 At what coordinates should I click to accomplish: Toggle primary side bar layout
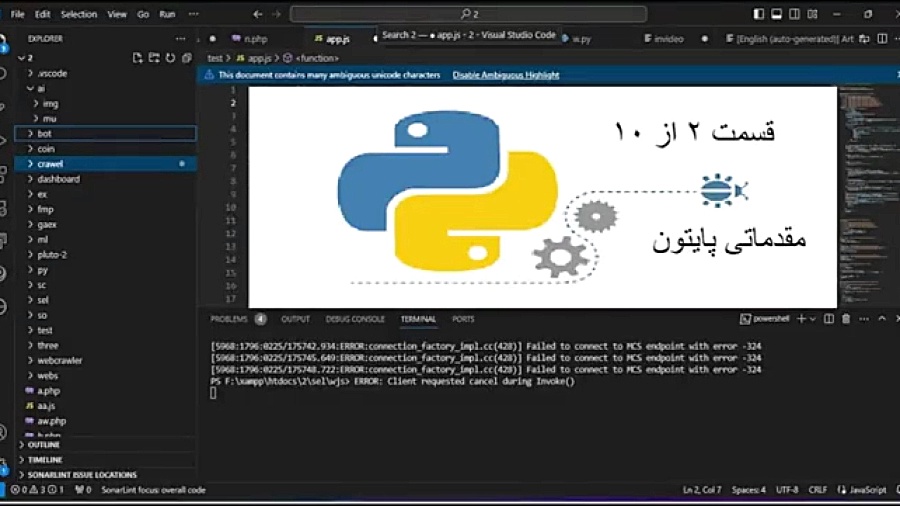758,14
